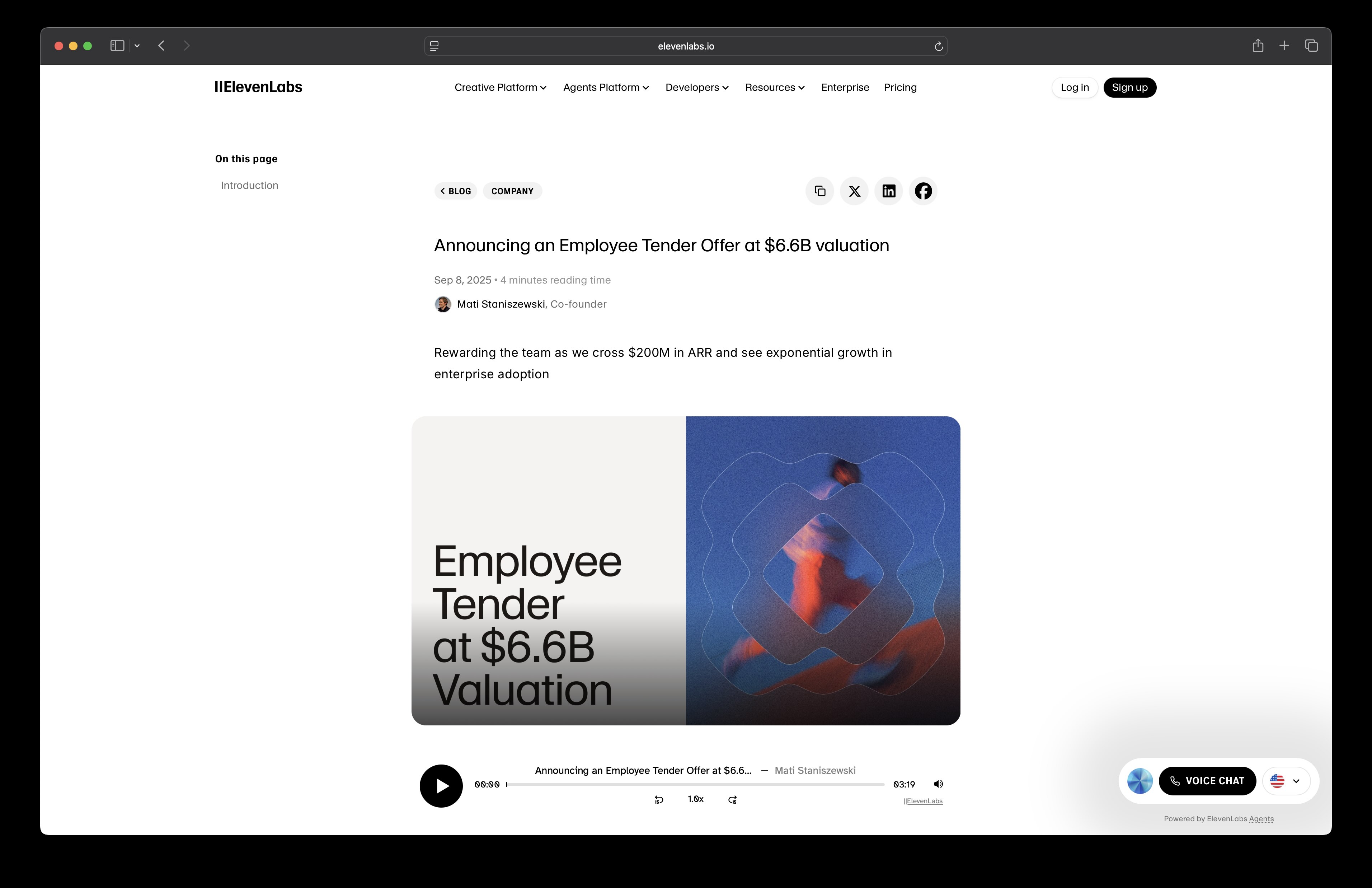The width and height of the screenshot is (1372, 888).
Task: Share article on LinkedIn
Action: click(x=889, y=191)
